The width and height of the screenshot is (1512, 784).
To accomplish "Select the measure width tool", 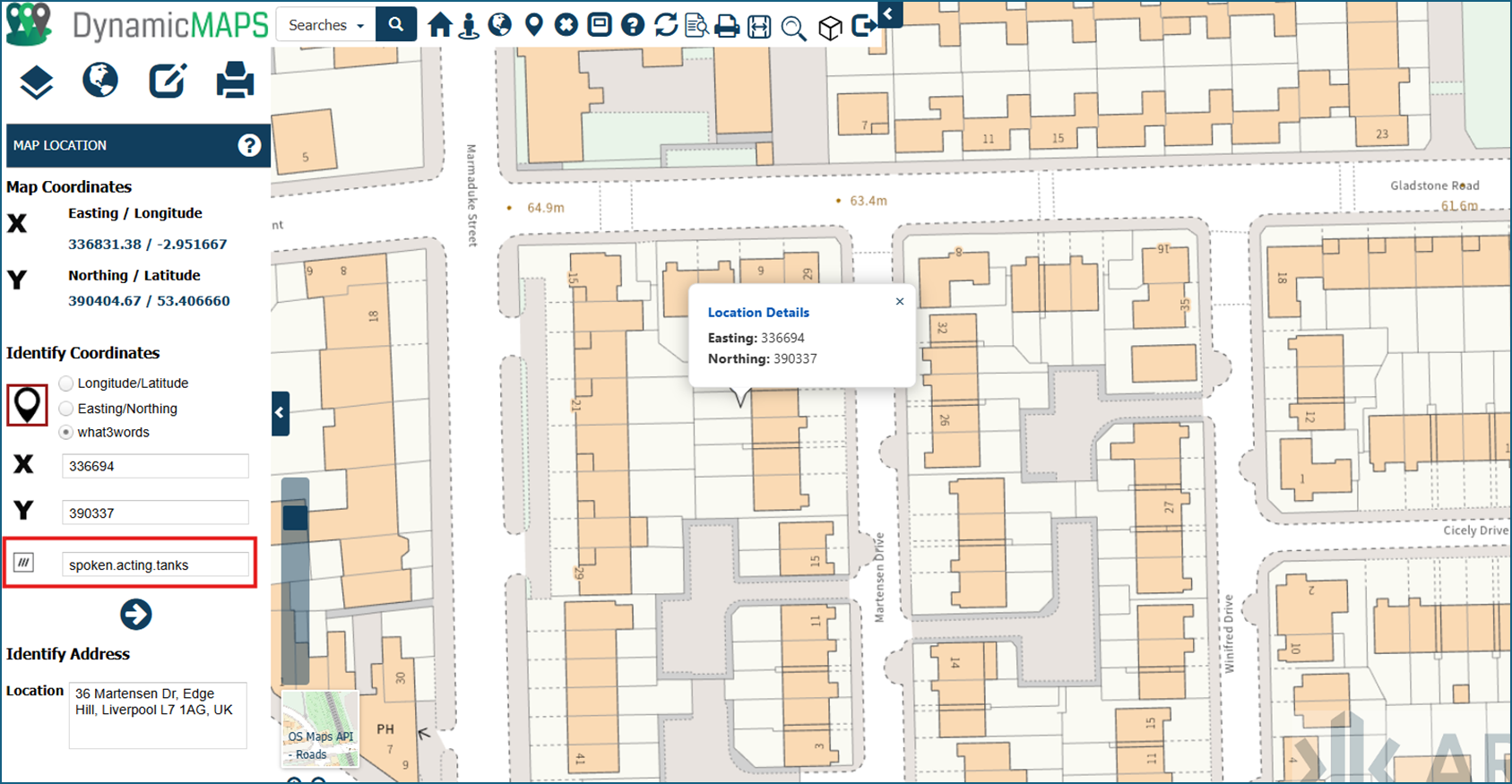I will [759, 27].
